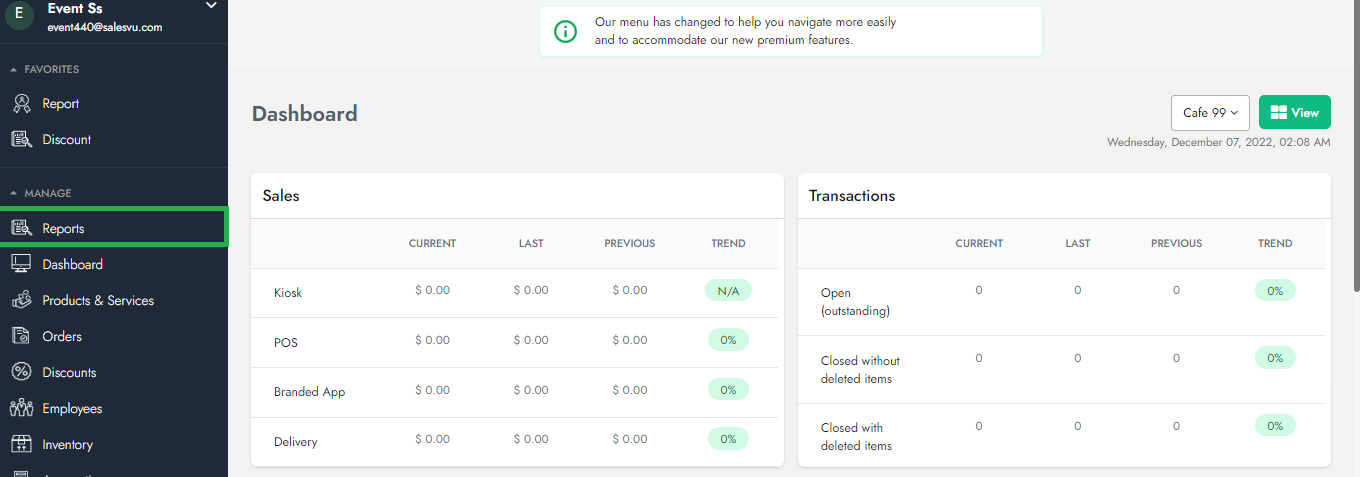1360x477 pixels.
Task: Expand the account menu chevron
Action: click(210, 7)
